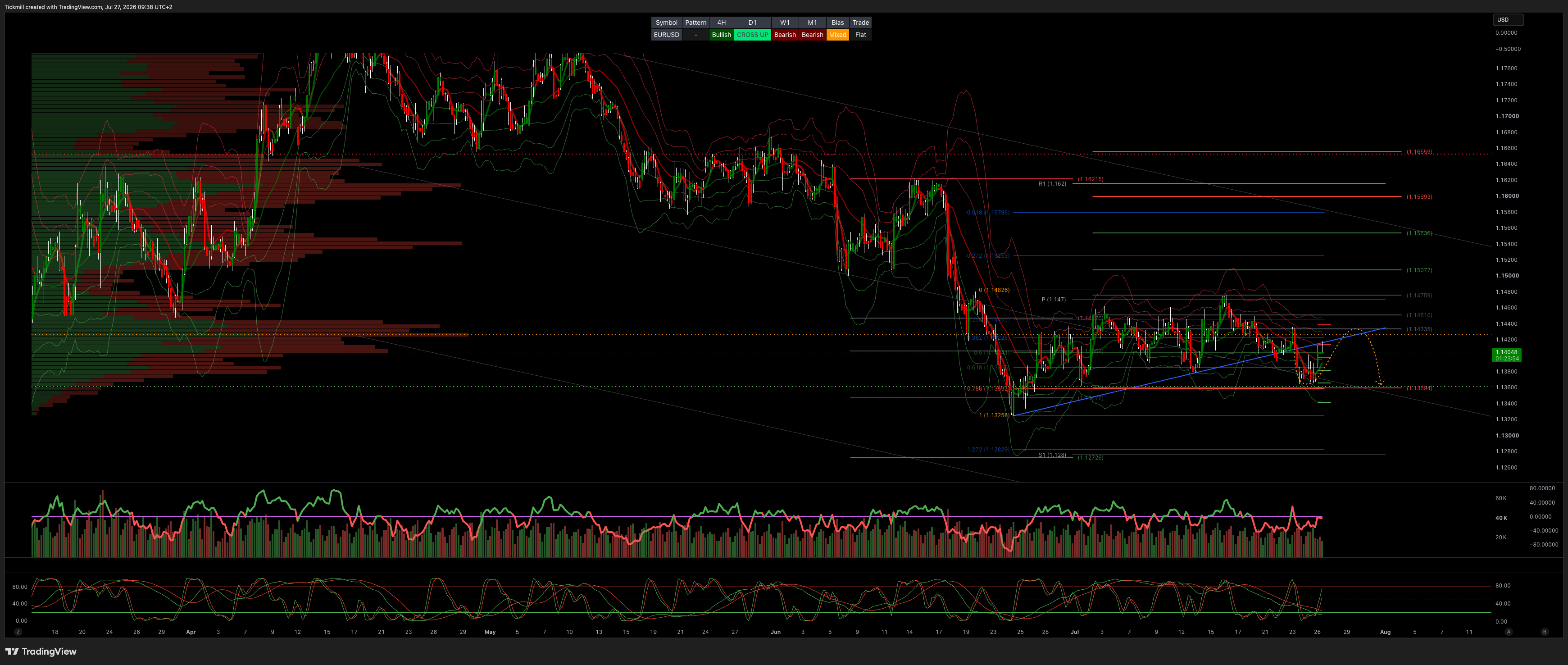Screen dimensions: 1568x665
Task: Click the Fib 1.272 (1.12829) label
Action: (x=989, y=450)
